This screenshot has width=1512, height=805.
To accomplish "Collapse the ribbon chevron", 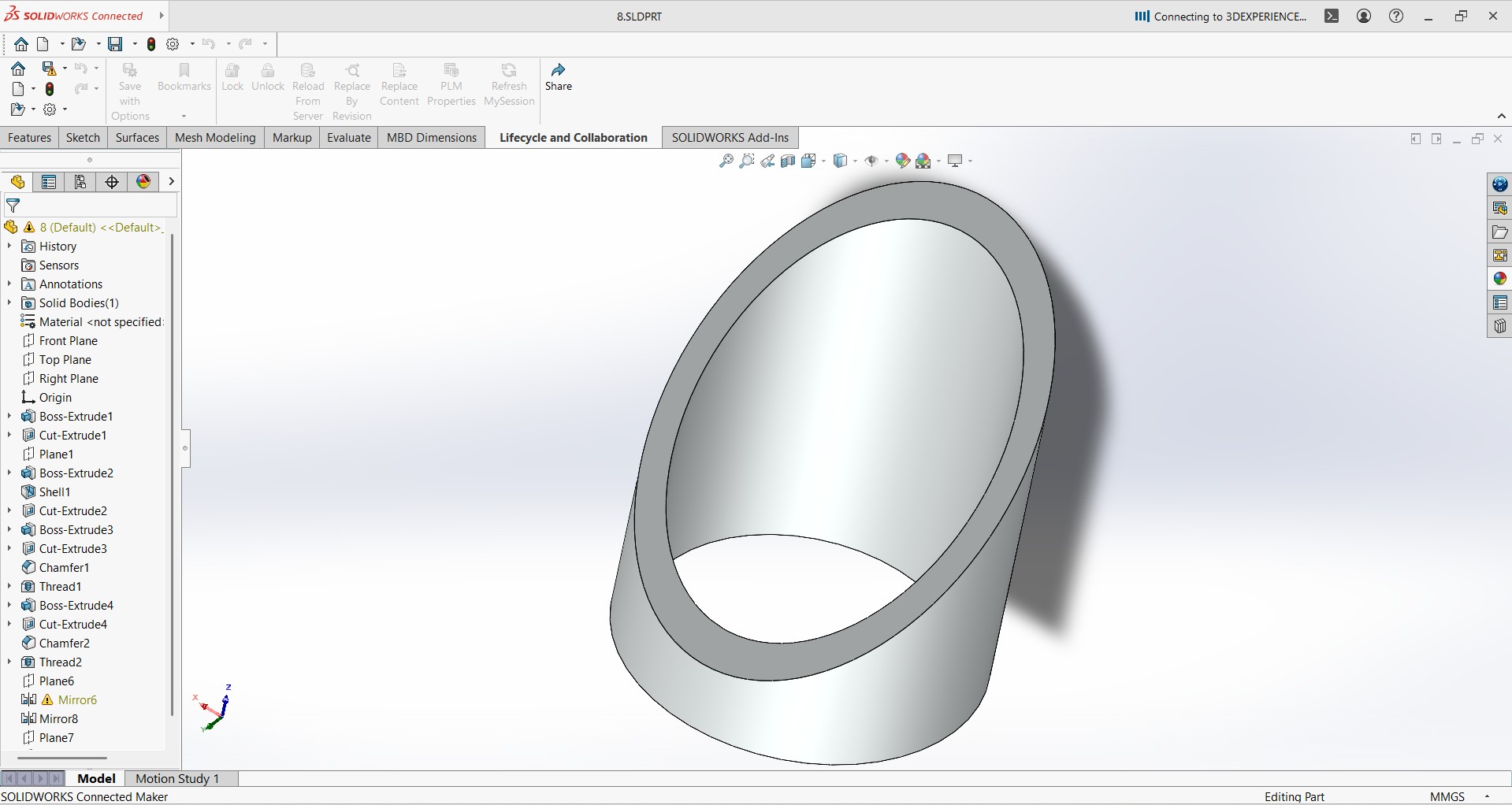I will tap(1502, 116).
